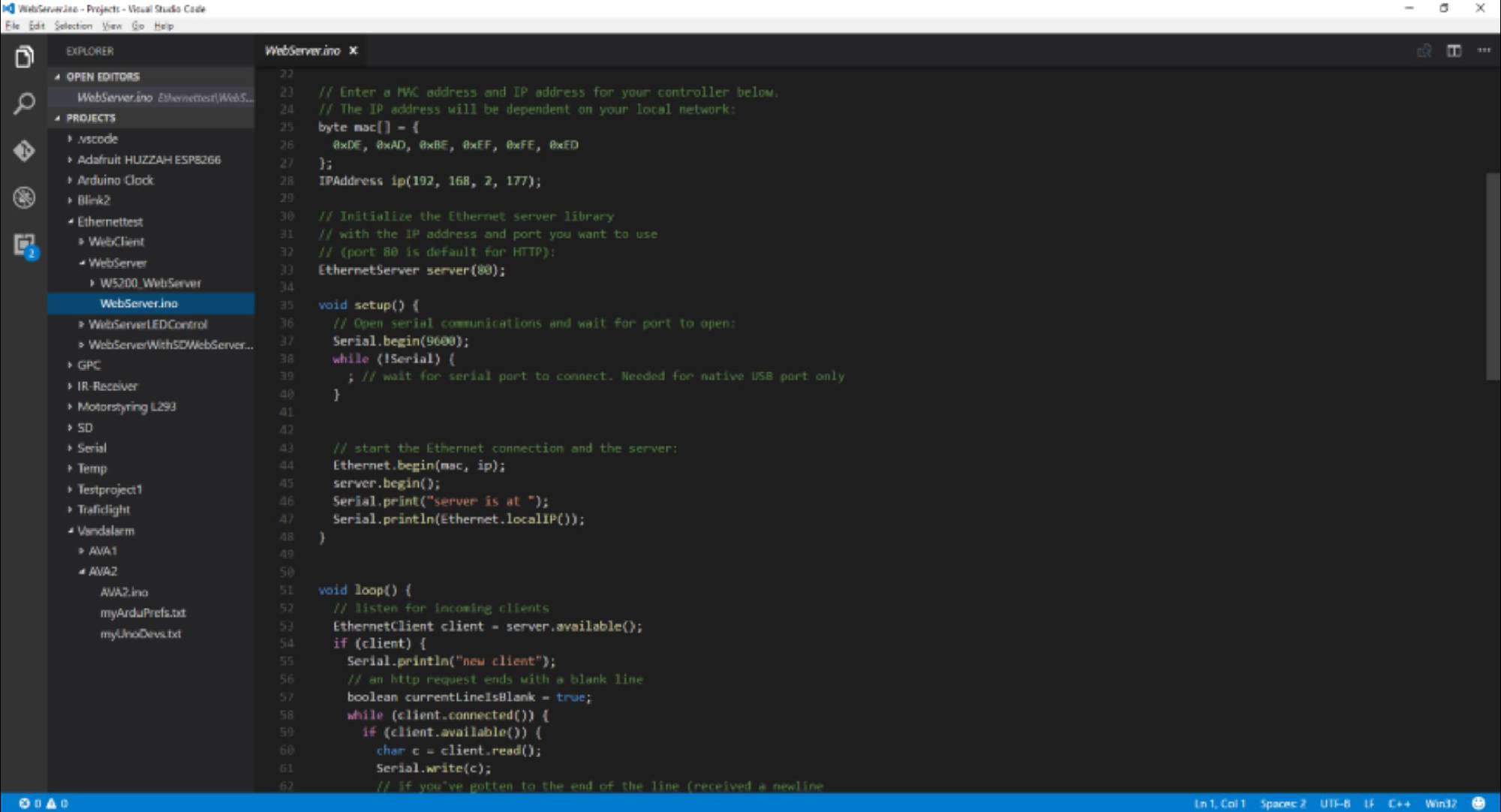The width and height of the screenshot is (1501, 812).
Task: Open the editor's more actions ellipsis
Action: point(1484,51)
